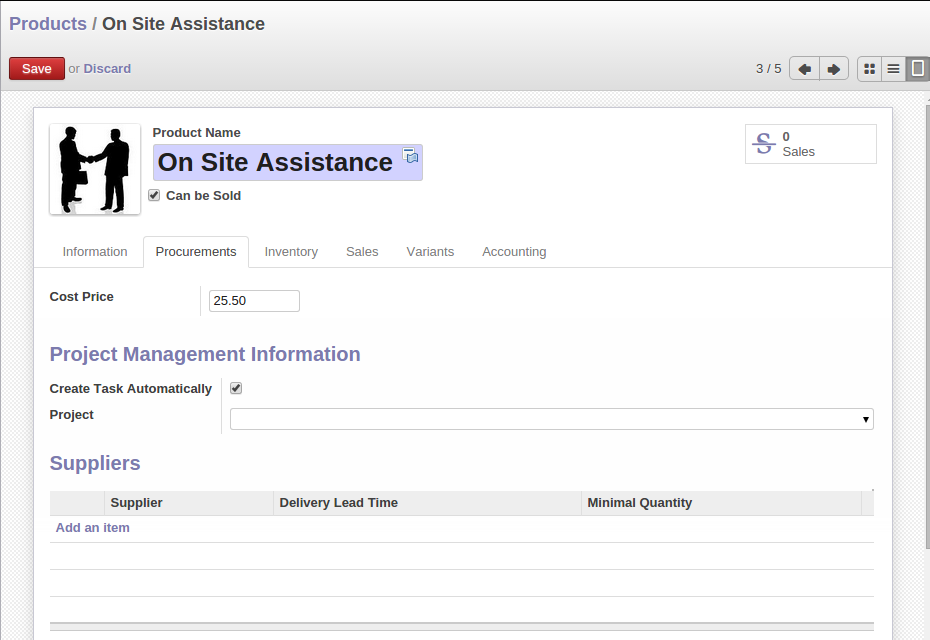930x640 pixels.
Task: Go to the previous product record arrow
Action: 804,69
